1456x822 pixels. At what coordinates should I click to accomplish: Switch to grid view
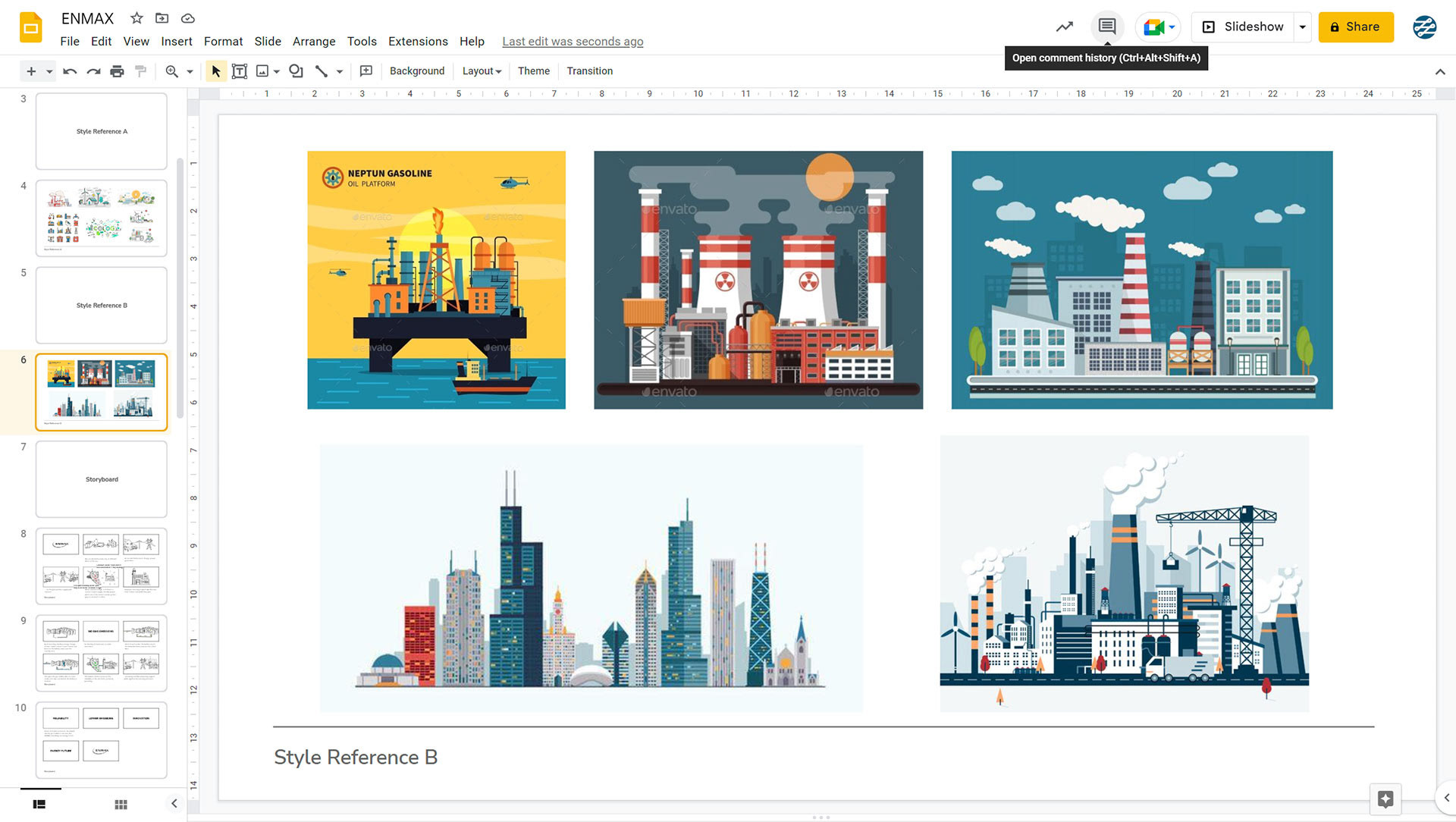tap(121, 805)
